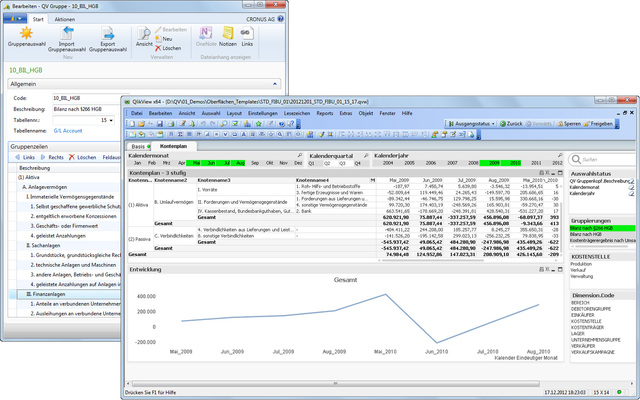Open Extras menu in QlikView

[x=346, y=113]
